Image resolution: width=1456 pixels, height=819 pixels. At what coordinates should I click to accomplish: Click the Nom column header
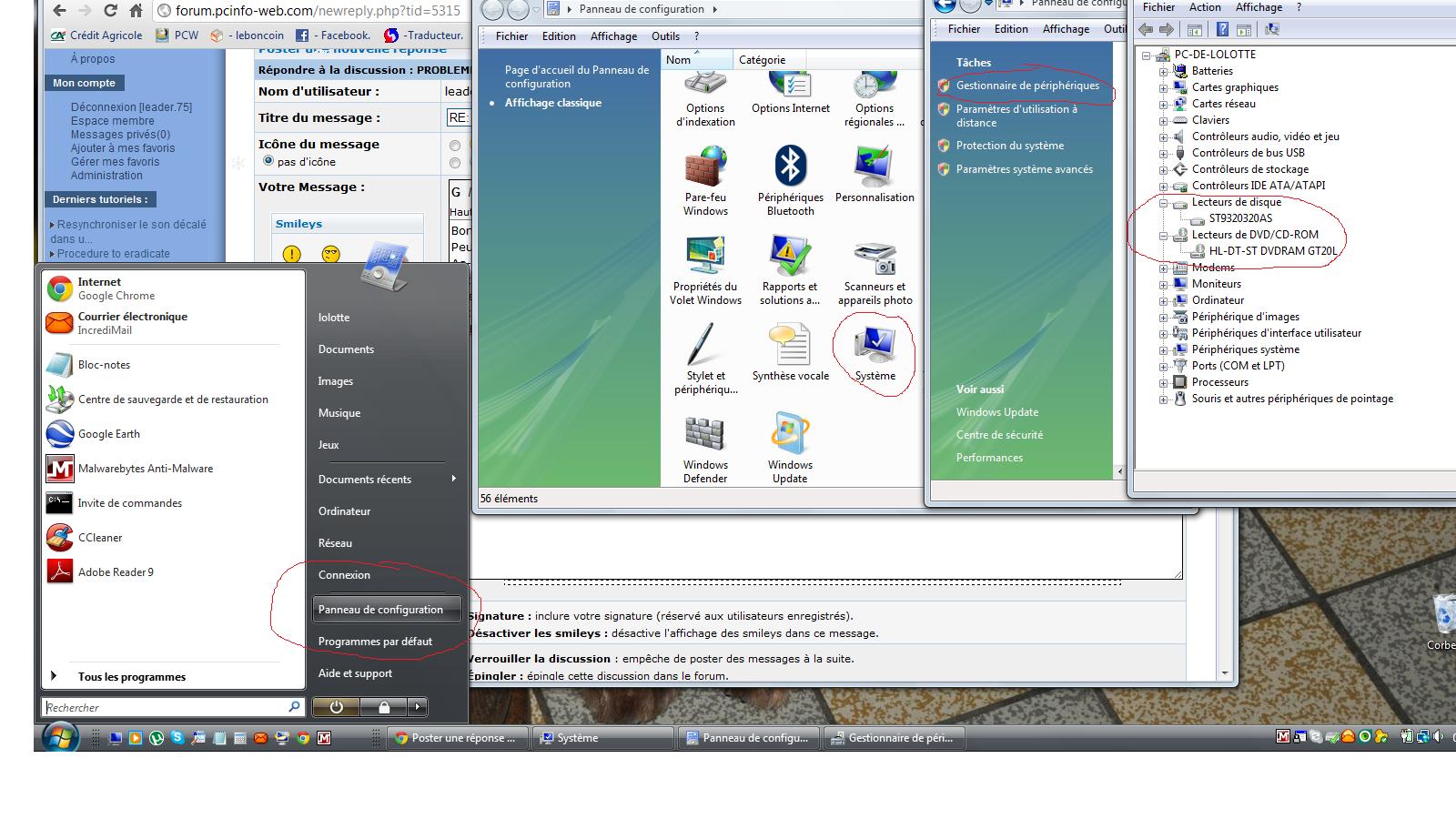pyautogui.click(x=696, y=59)
